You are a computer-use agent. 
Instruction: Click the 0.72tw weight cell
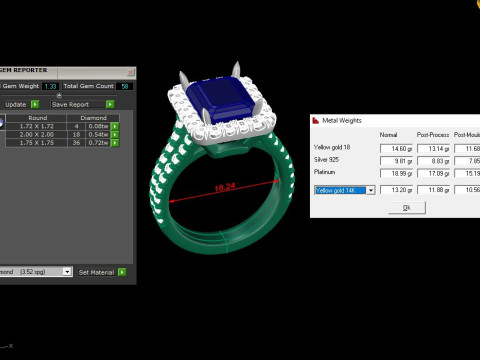click(98, 143)
